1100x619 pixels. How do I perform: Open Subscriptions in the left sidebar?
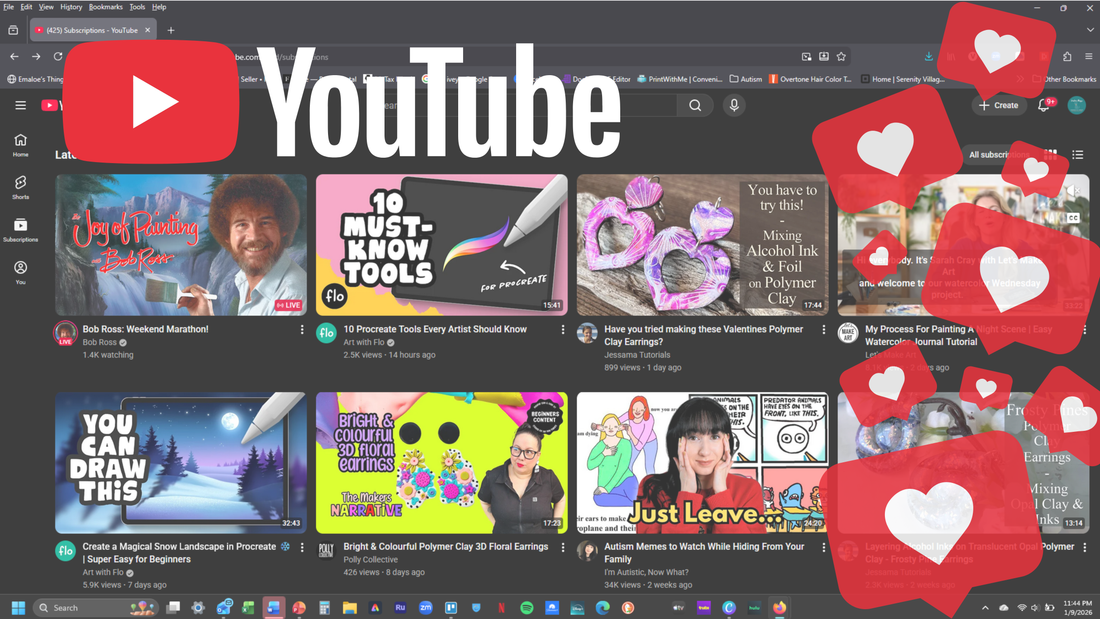20,230
